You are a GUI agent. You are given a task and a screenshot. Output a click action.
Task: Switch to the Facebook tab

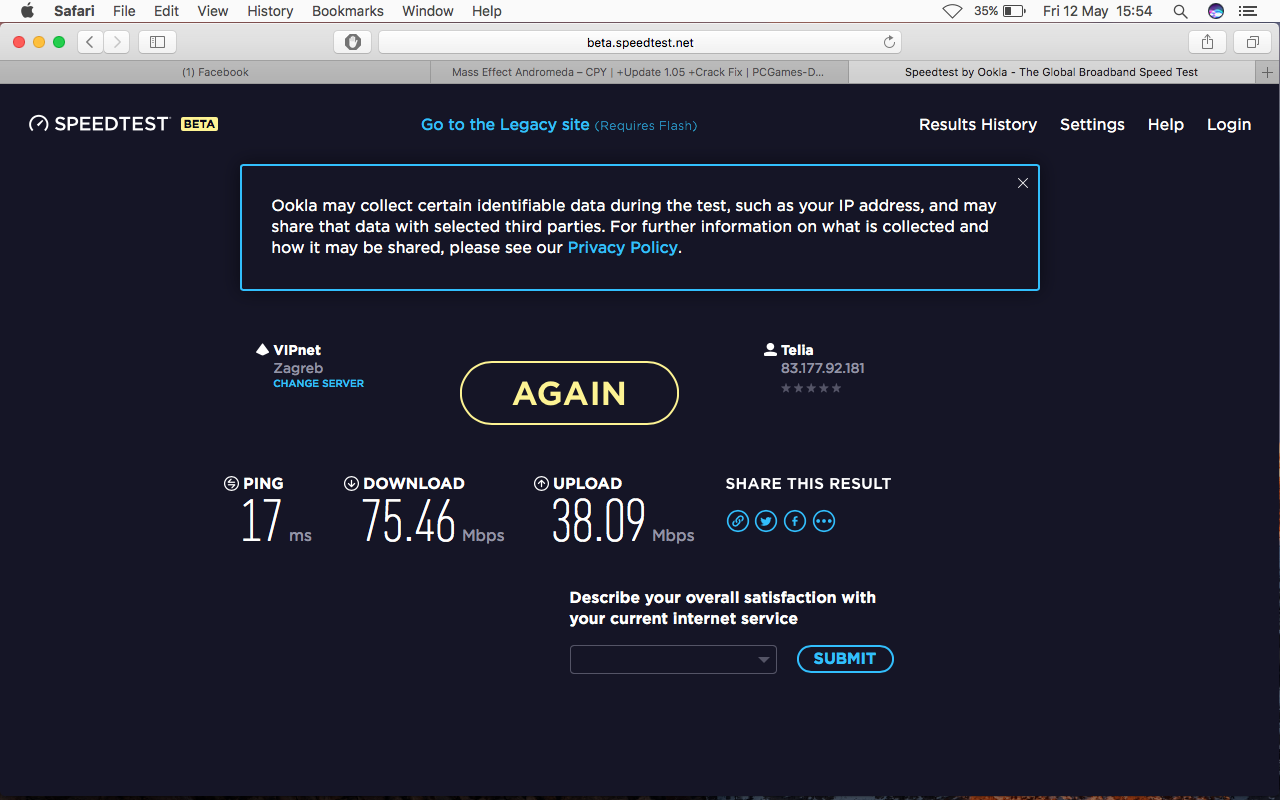(x=215, y=72)
